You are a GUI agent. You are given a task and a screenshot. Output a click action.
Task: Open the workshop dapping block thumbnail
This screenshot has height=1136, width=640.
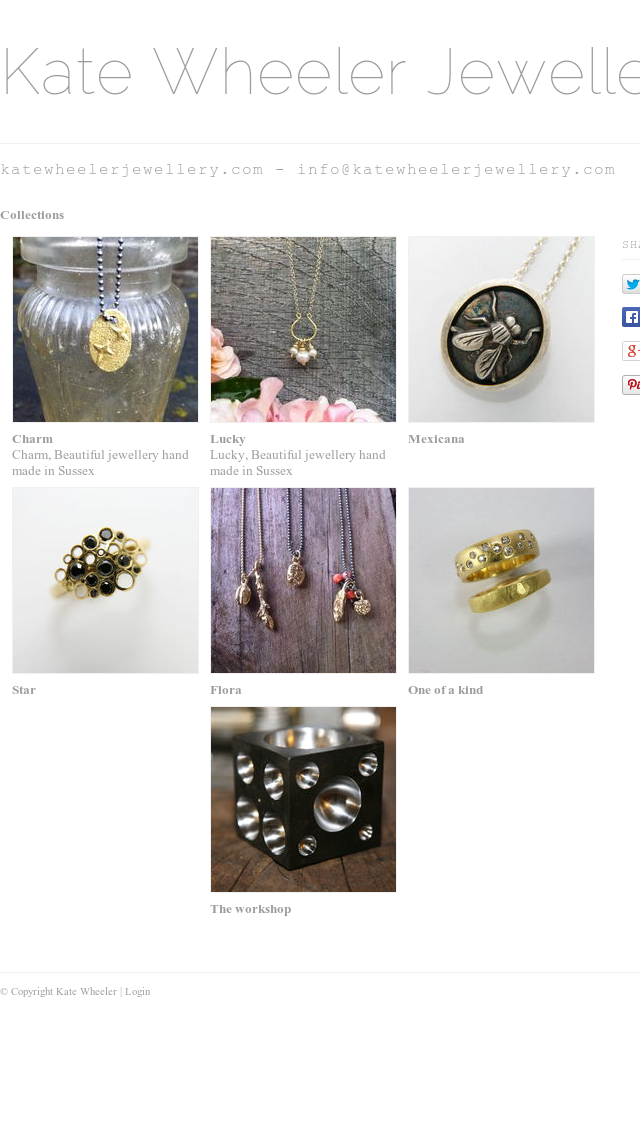(303, 799)
